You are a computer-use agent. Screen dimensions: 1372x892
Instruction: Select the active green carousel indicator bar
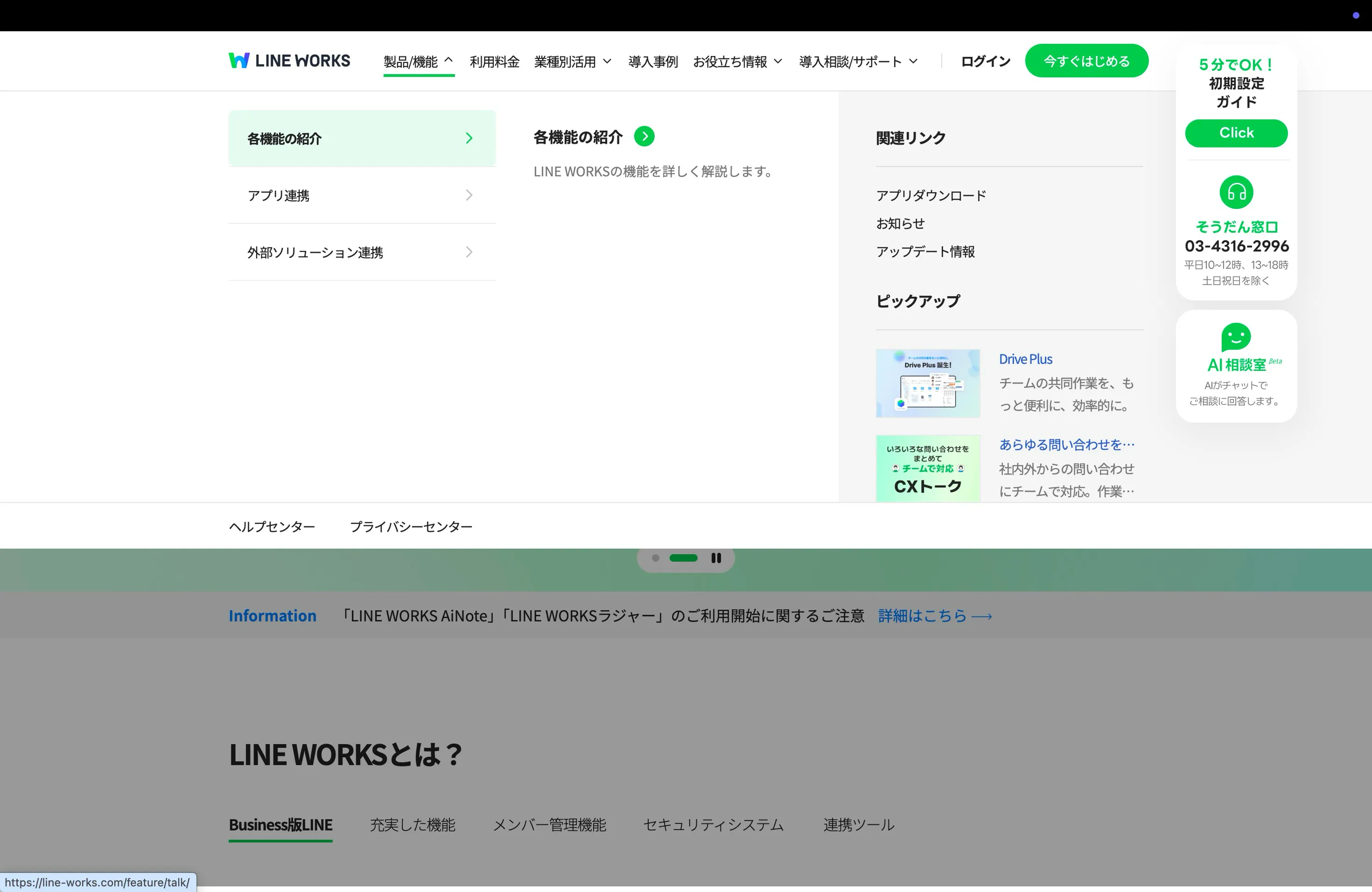pyautogui.click(x=683, y=558)
